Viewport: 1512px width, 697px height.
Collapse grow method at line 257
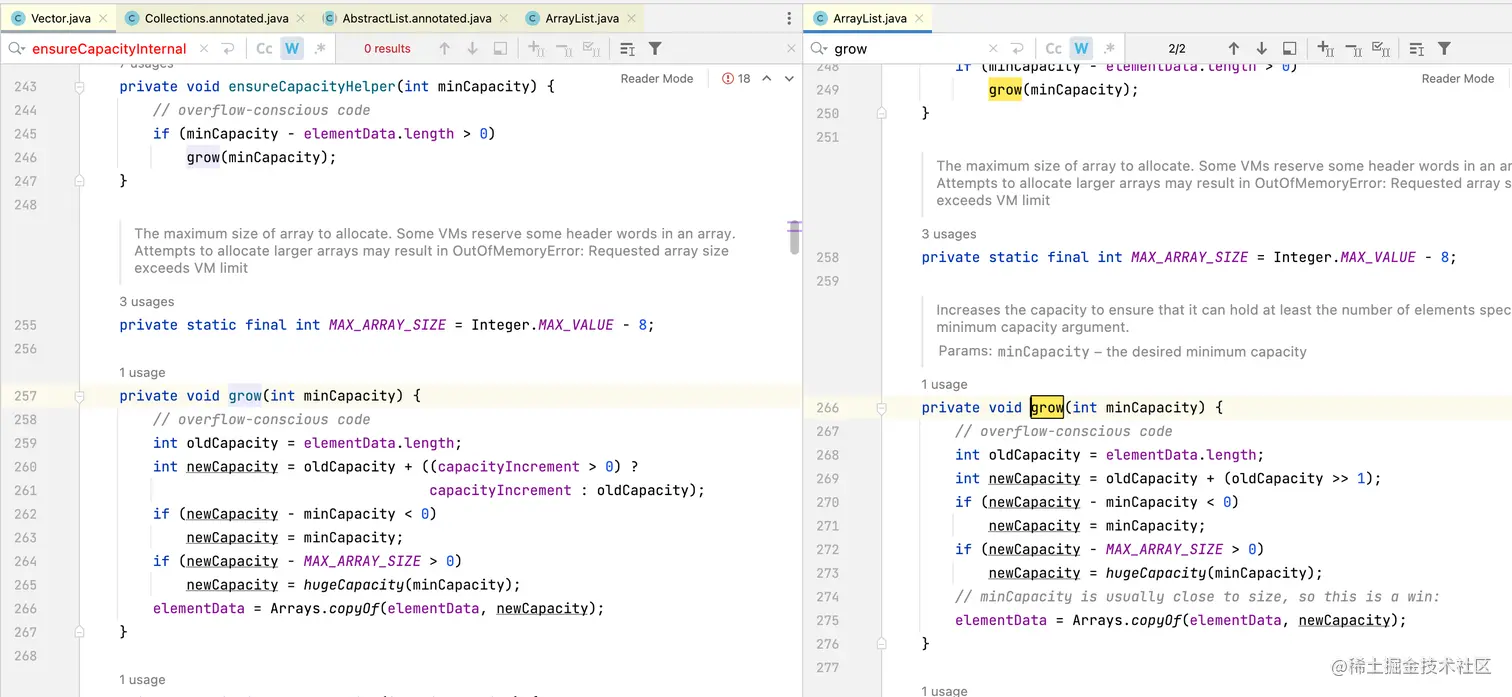79,396
